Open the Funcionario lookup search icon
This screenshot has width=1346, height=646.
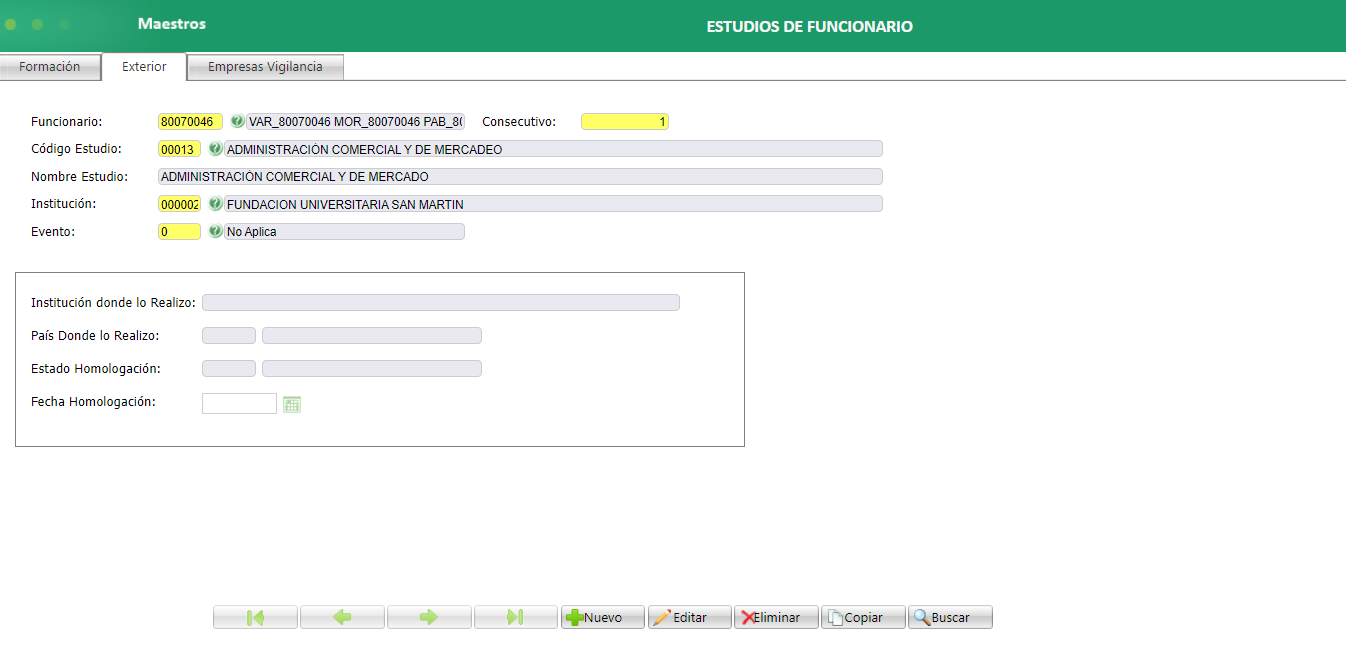pos(237,121)
